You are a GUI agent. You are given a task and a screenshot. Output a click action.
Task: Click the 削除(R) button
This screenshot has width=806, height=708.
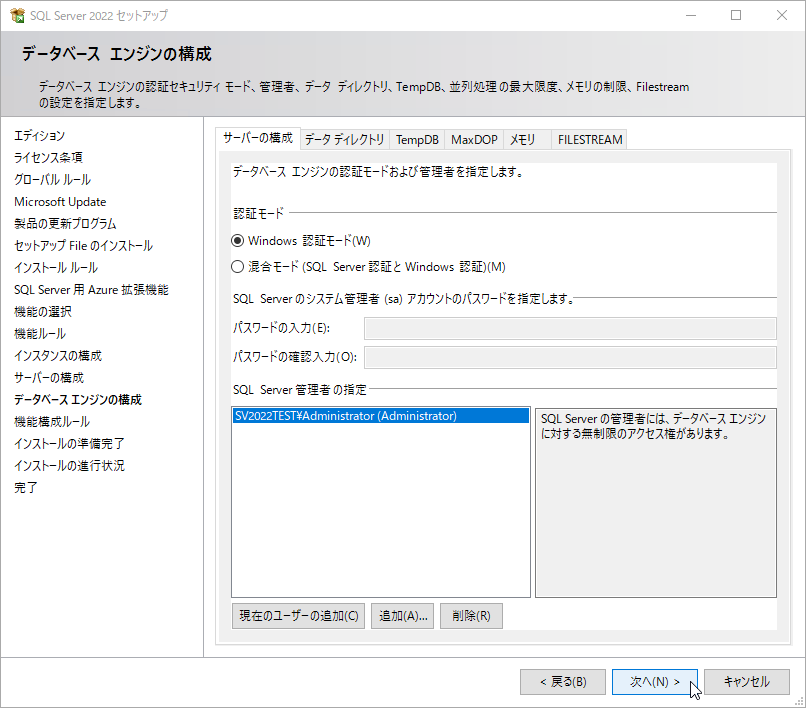pos(471,616)
